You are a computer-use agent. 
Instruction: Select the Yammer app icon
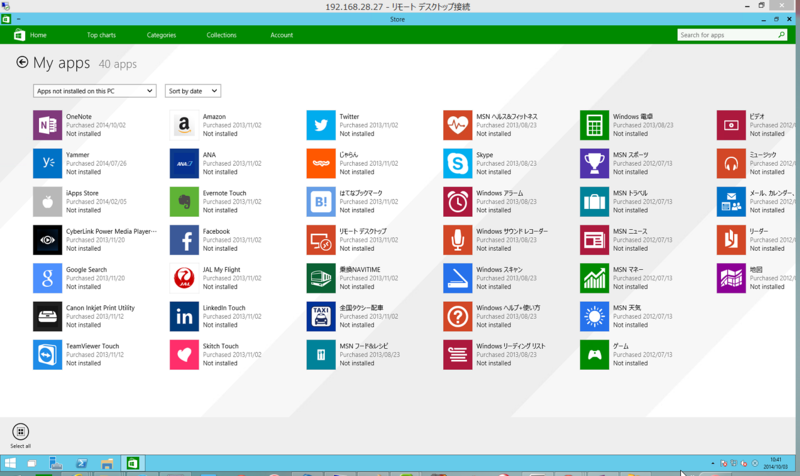47,163
